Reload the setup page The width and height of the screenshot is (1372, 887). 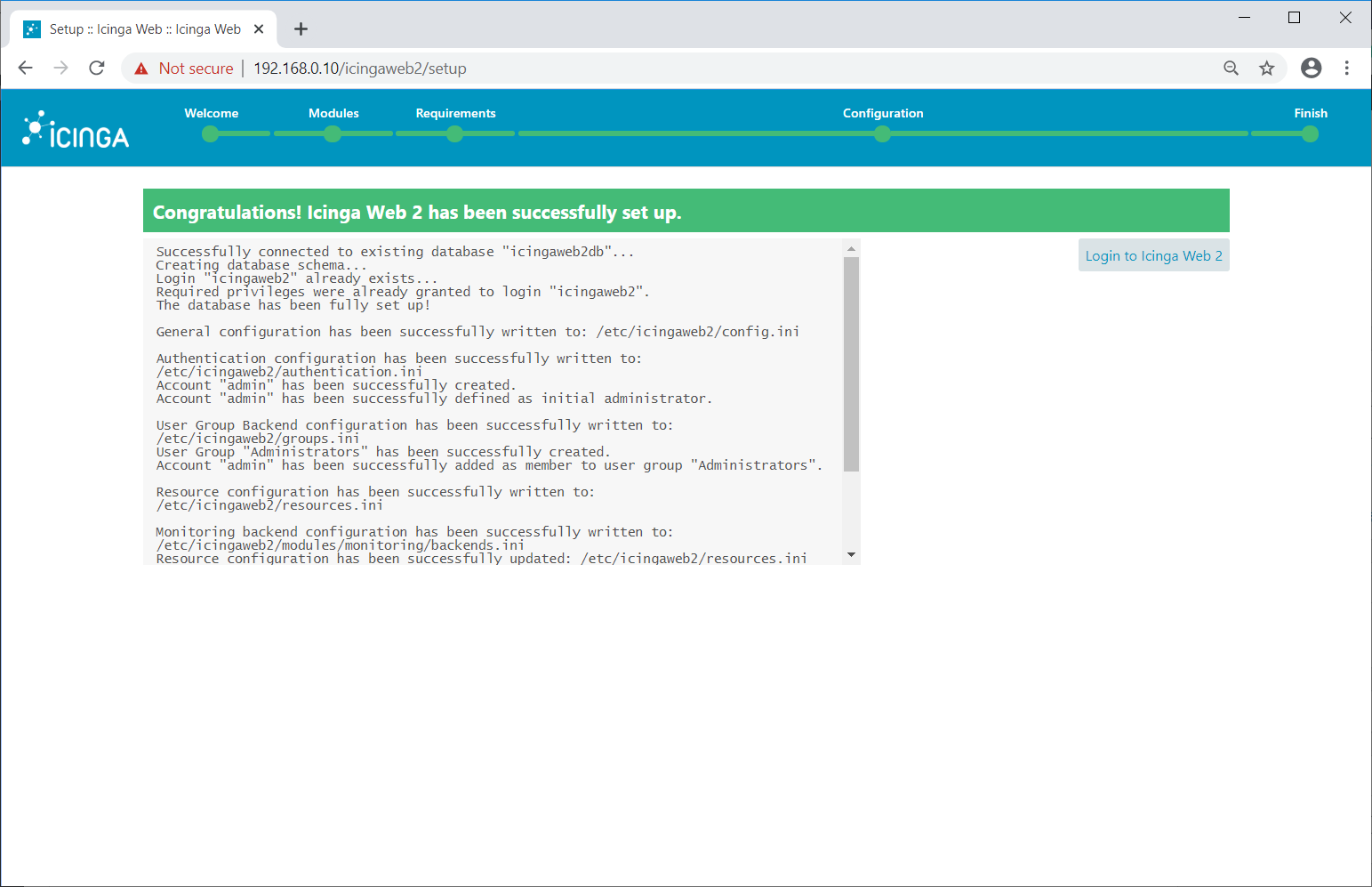pyautogui.click(x=97, y=69)
